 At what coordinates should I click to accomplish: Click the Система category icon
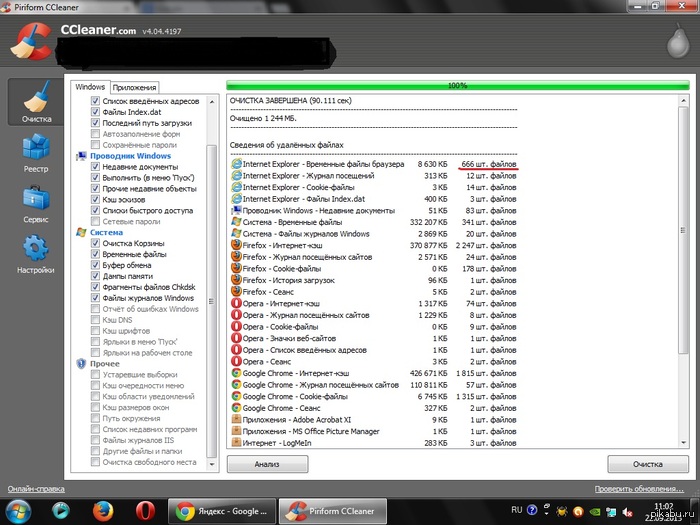click(81, 232)
